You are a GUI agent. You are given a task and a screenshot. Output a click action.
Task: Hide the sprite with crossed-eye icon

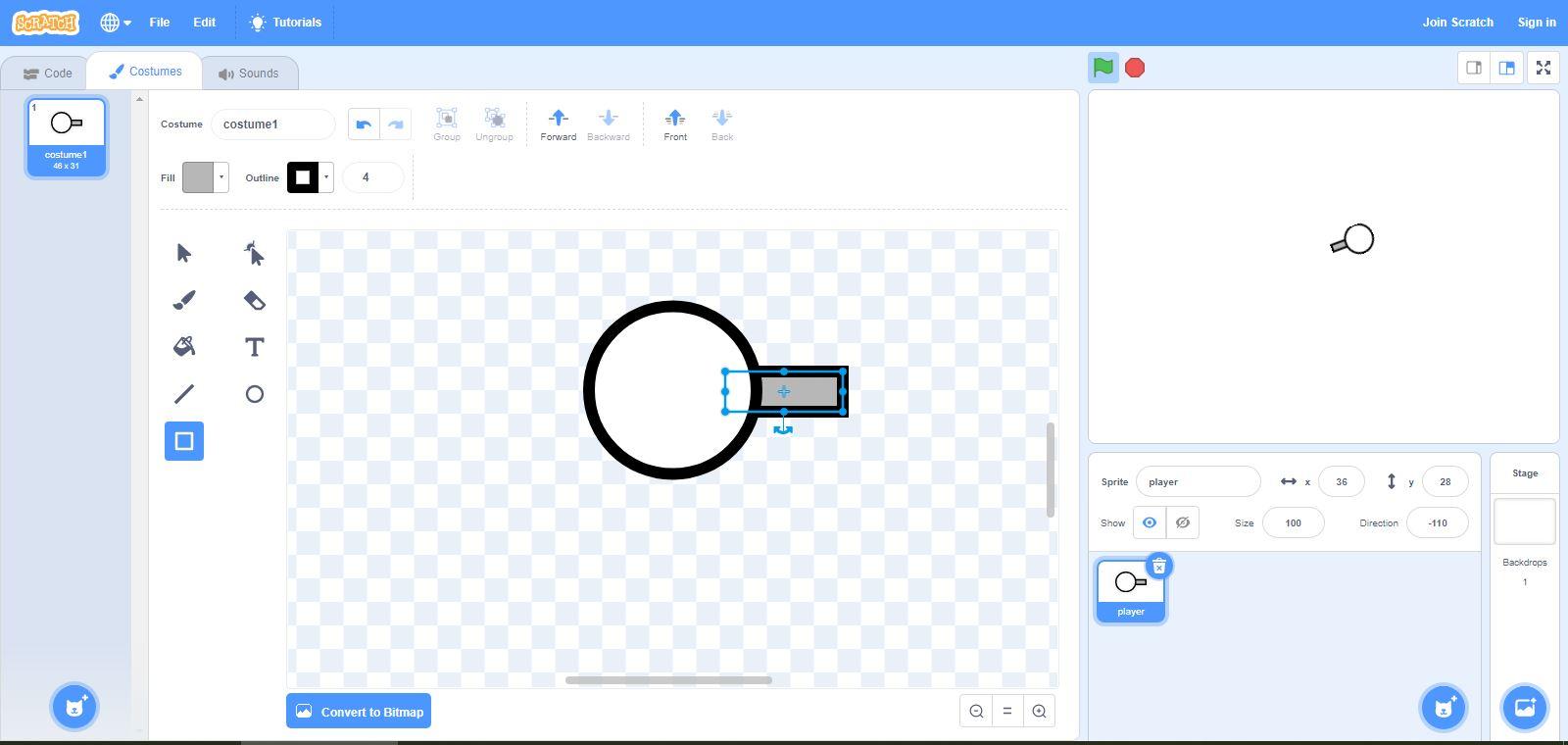(1183, 522)
